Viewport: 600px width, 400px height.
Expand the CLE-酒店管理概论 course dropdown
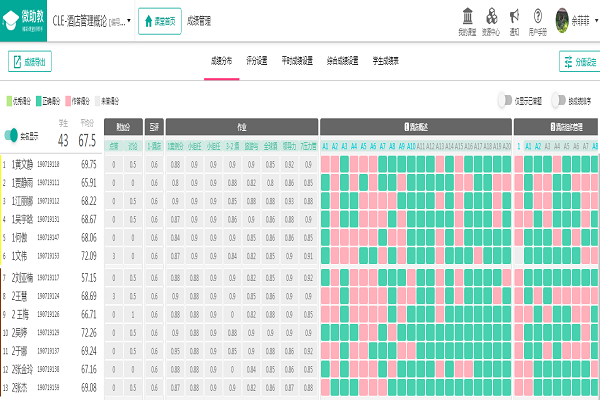point(129,19)
